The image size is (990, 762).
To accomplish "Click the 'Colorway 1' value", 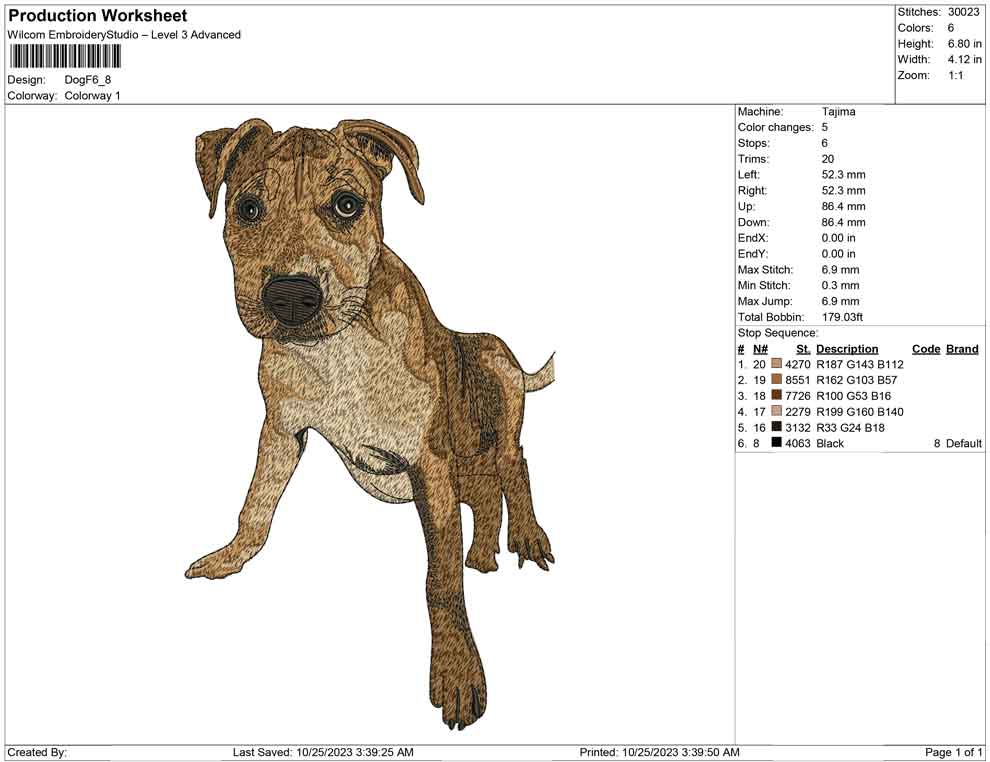I will pos(92,96).
